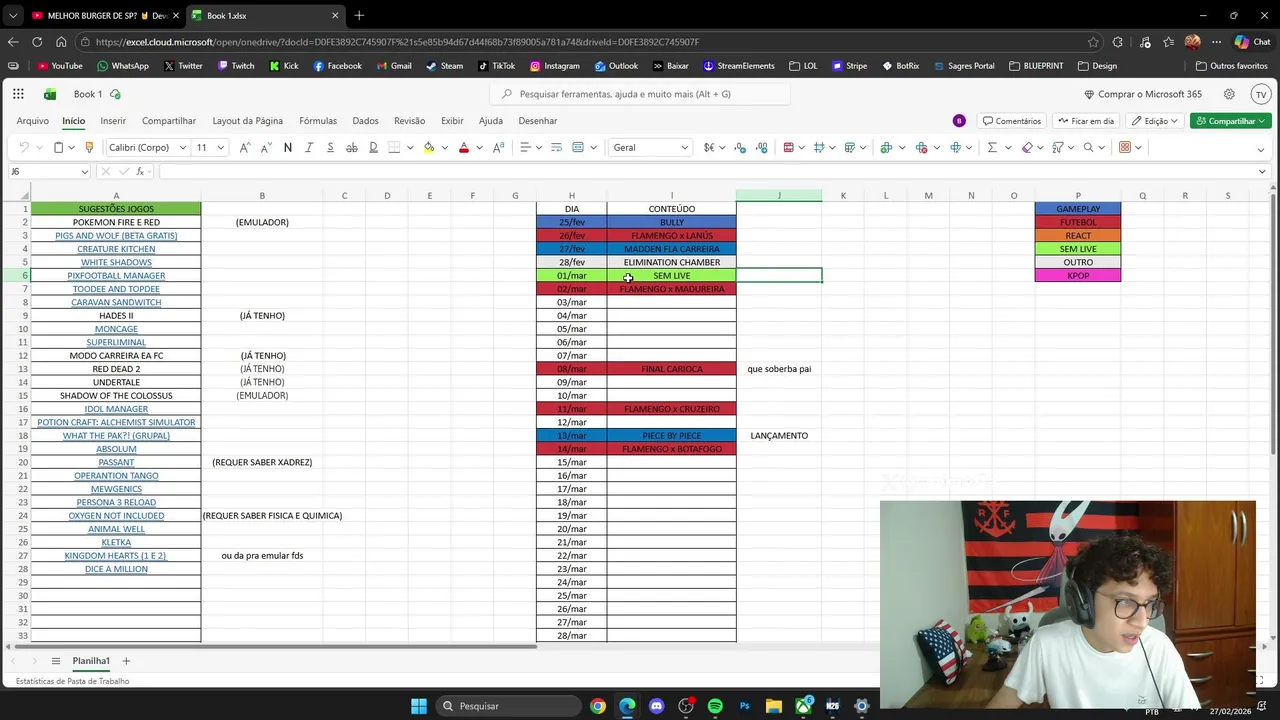Click the delete cells icon
The image size is (1280, 720).
click(921, 147)
